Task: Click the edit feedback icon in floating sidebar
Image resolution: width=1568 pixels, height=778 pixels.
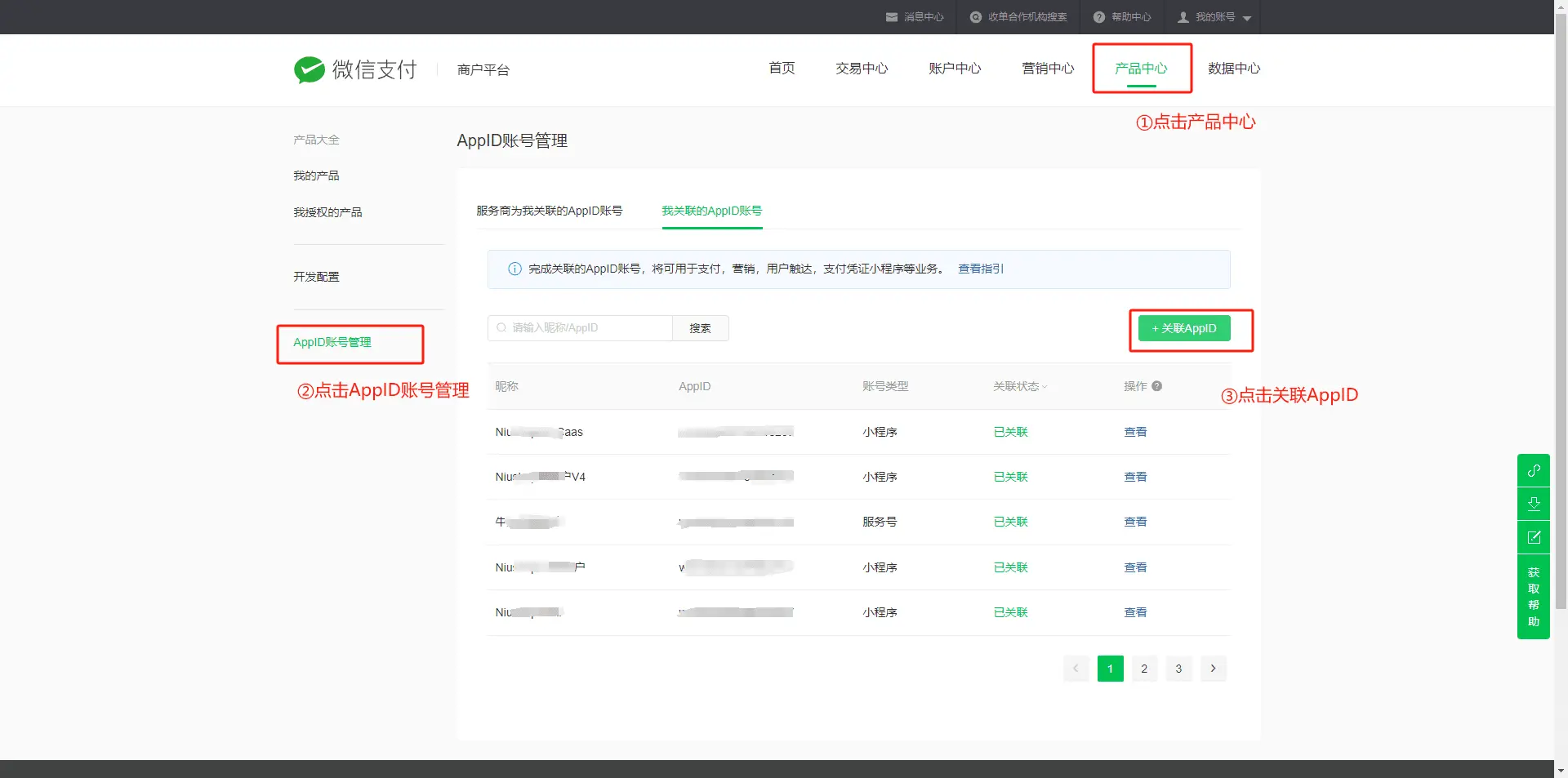Action: click(x=1534, y=537)
